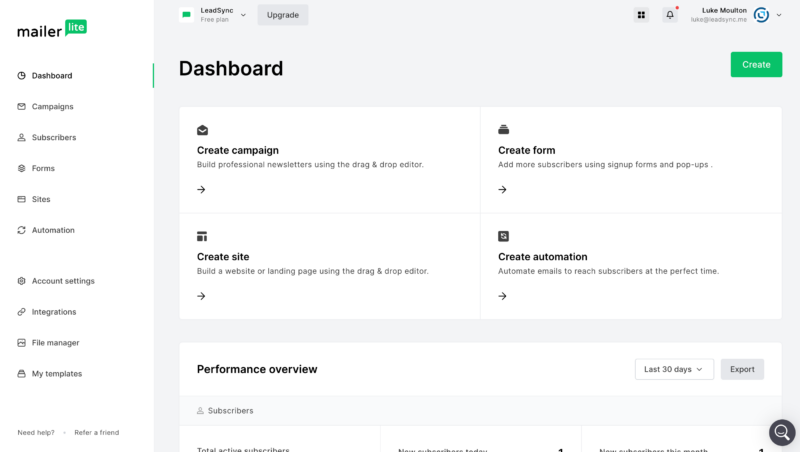Viewport: 800px width, 452px height.
Task: Open the live chat support bubble
Action: tap(782, 432)
